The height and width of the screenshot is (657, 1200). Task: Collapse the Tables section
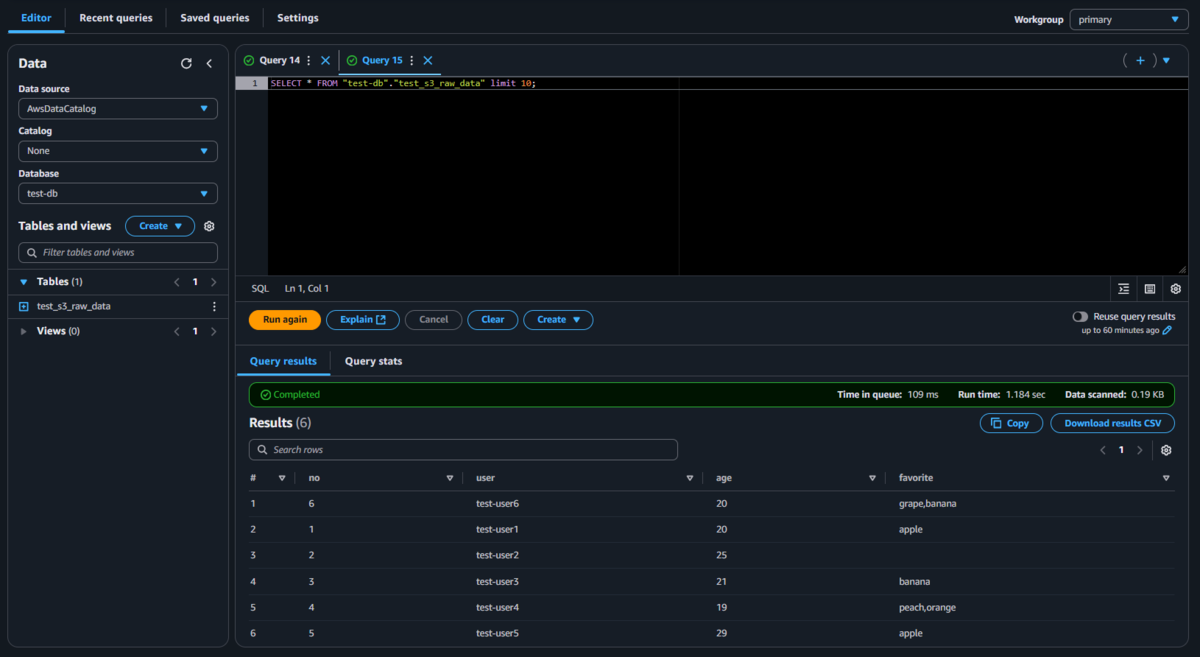click(x=24, y=282)
